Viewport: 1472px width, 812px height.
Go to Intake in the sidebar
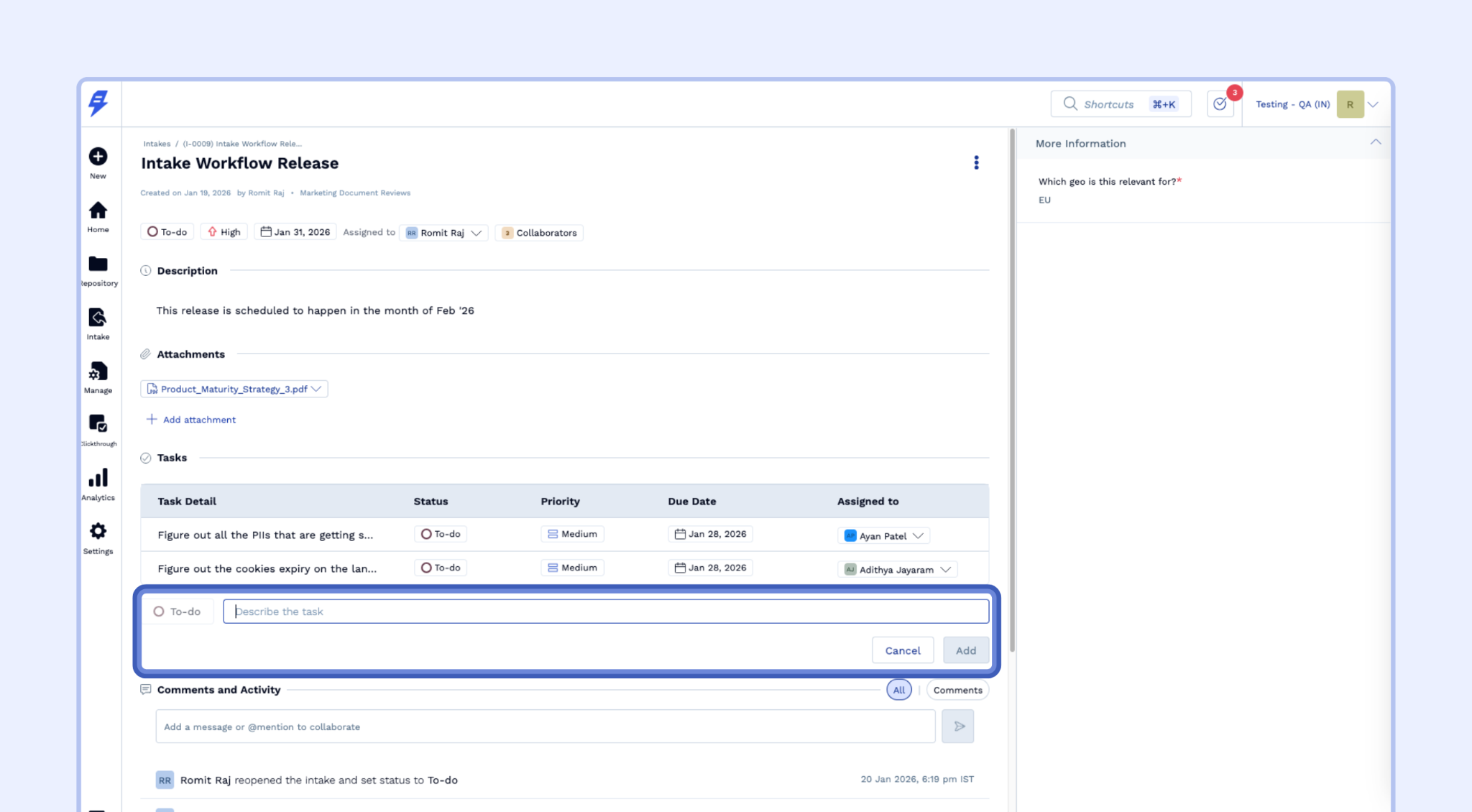click(x=98, y=318)
